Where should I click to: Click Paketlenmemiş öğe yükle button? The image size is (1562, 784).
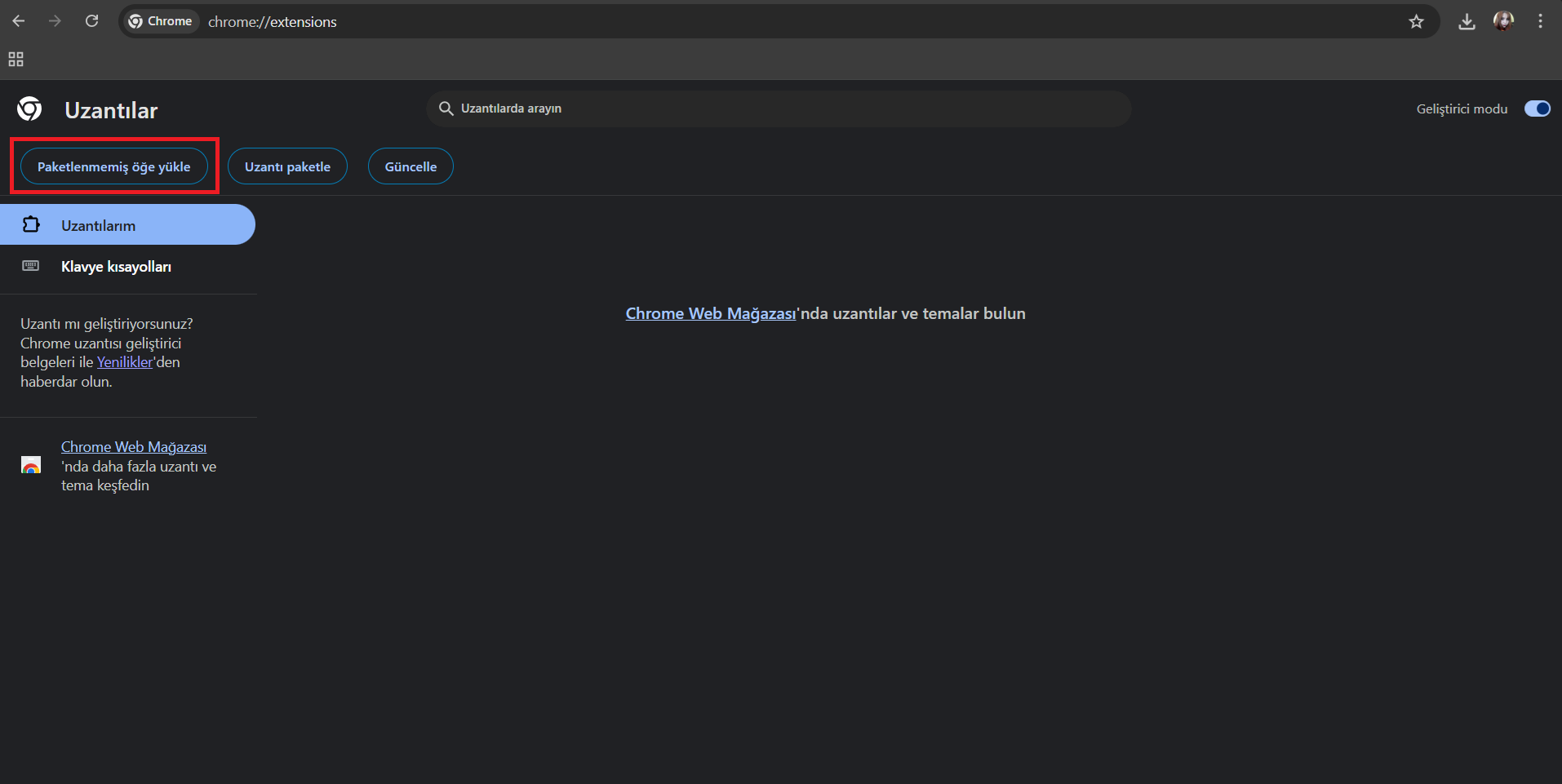114,166
